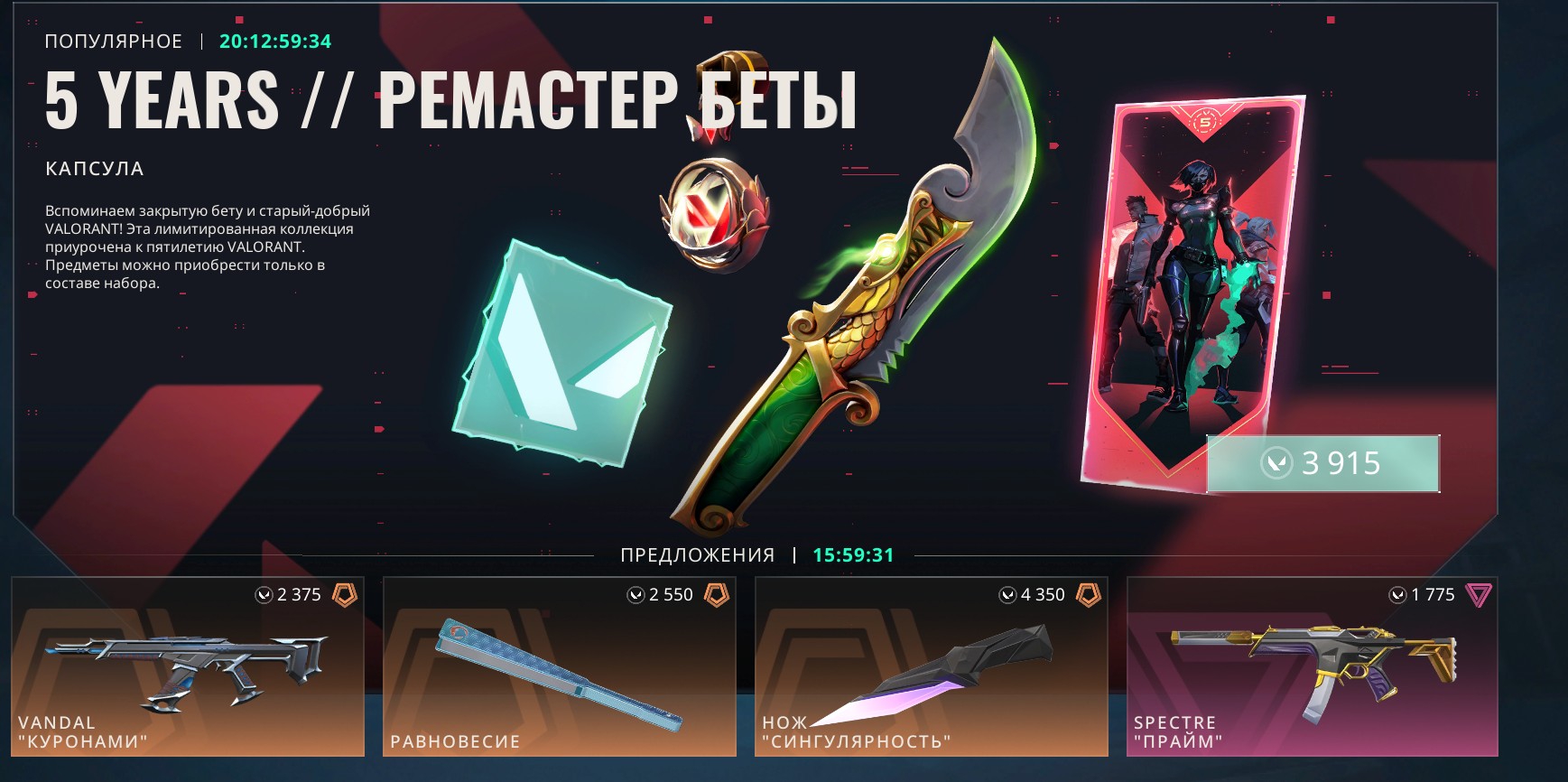1568x782 pixels.
Task: Open the Spectre "Прайм" offer
Action: 1313,666
